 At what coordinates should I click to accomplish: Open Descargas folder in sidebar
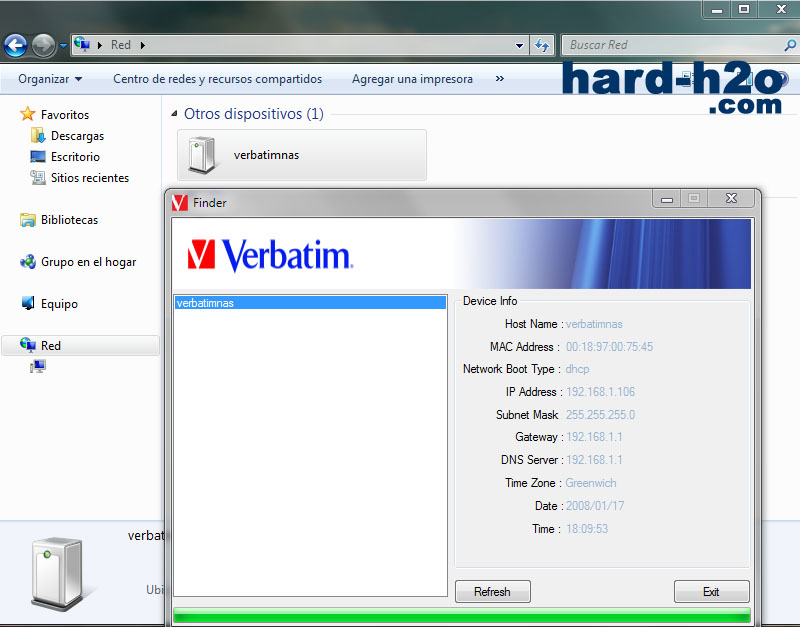coord(77,136)
